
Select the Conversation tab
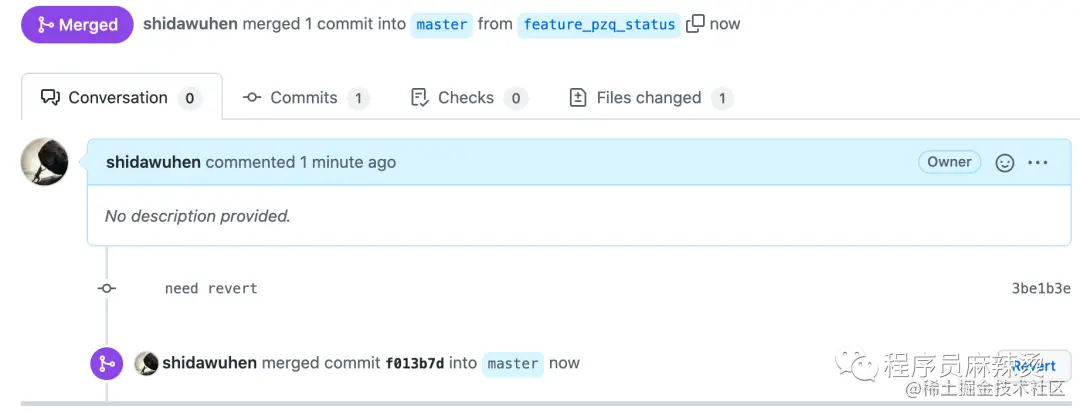click(x=118, y=98)
